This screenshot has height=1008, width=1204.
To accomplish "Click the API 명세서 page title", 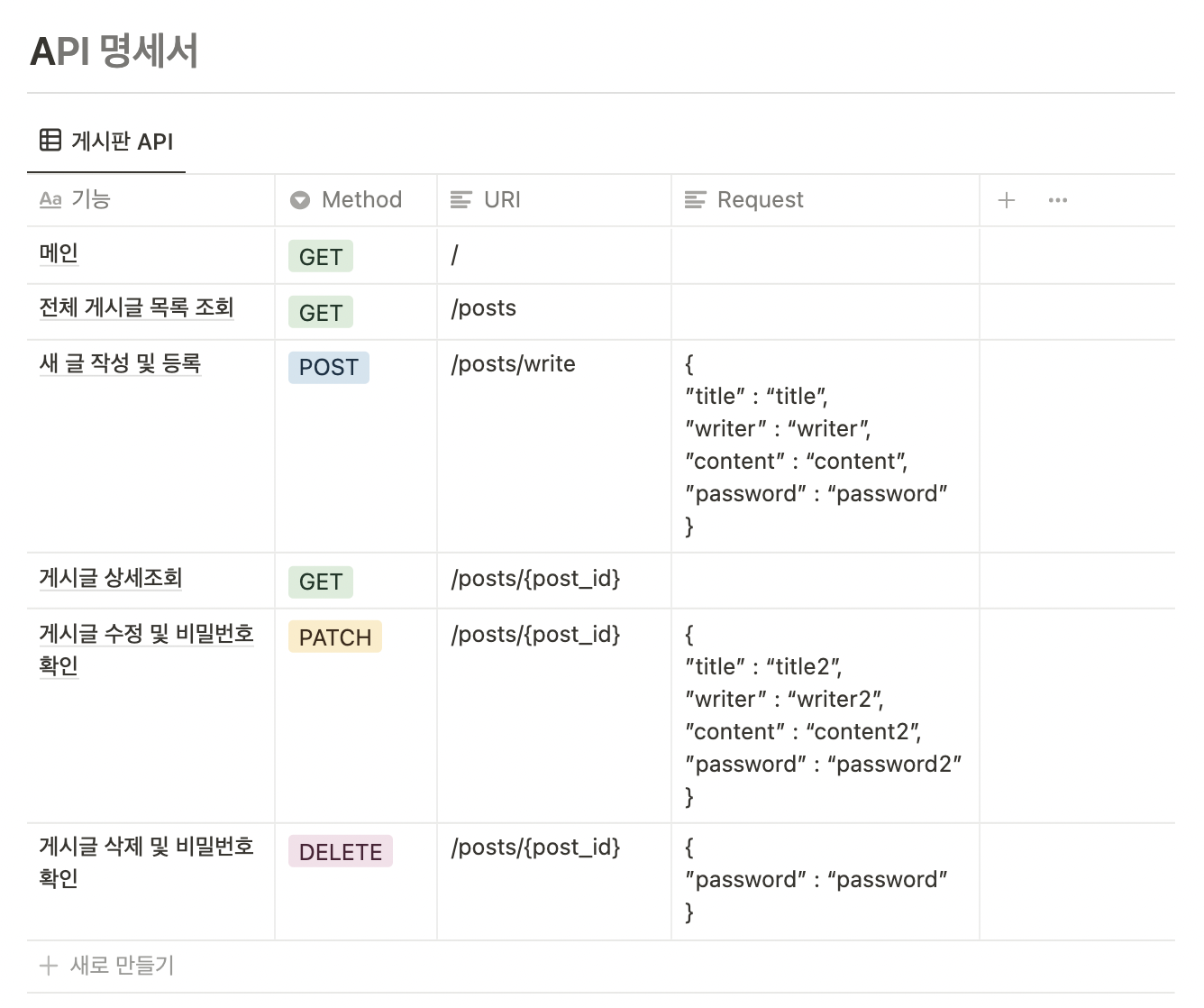I will pyautogui.click(x=114, y=50).
